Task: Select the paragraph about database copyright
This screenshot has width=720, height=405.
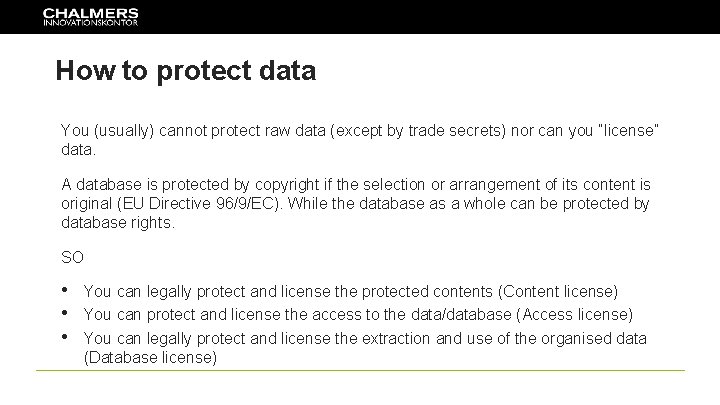Action: point(356,203)
